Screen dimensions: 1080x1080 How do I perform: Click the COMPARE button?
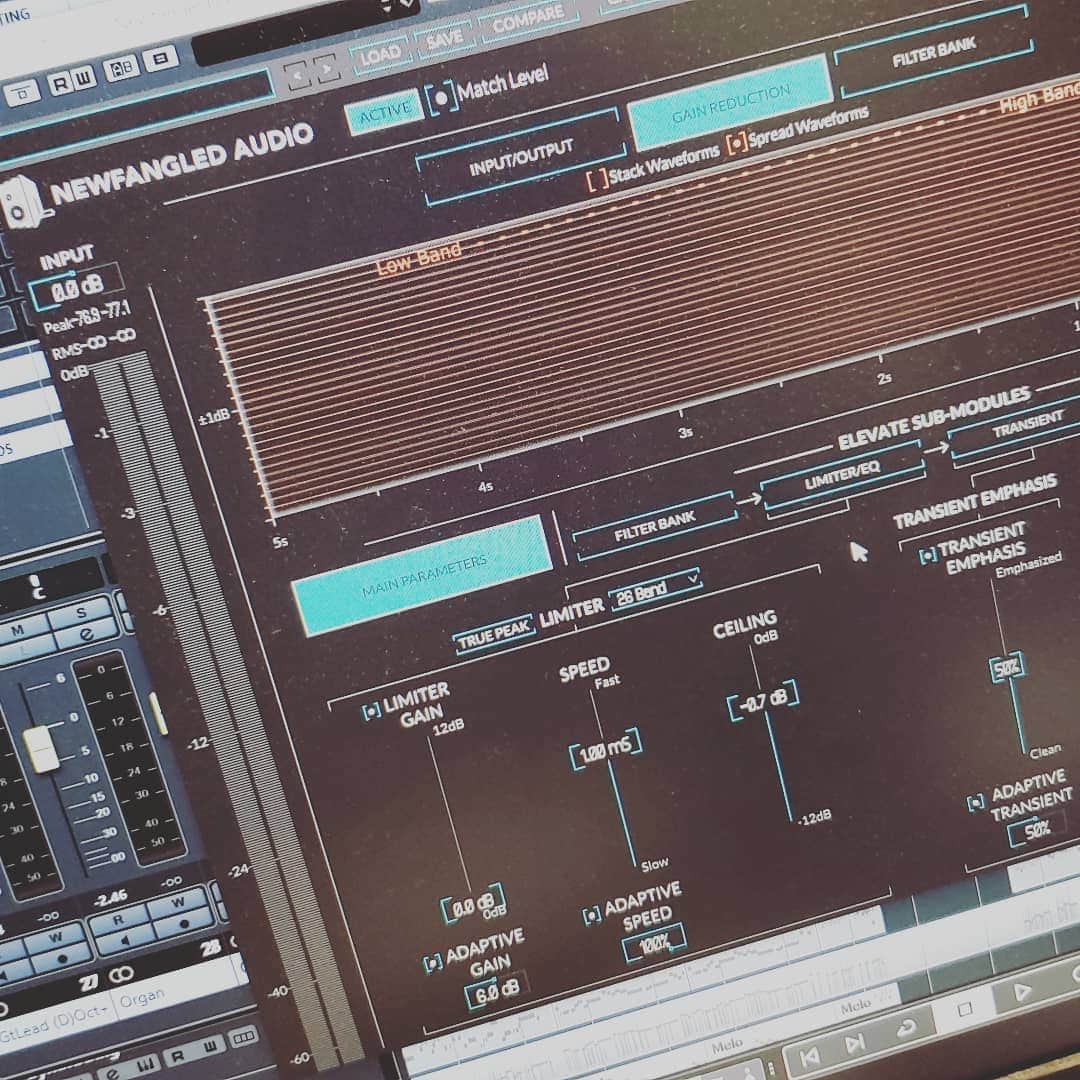(x=528, y=20)
